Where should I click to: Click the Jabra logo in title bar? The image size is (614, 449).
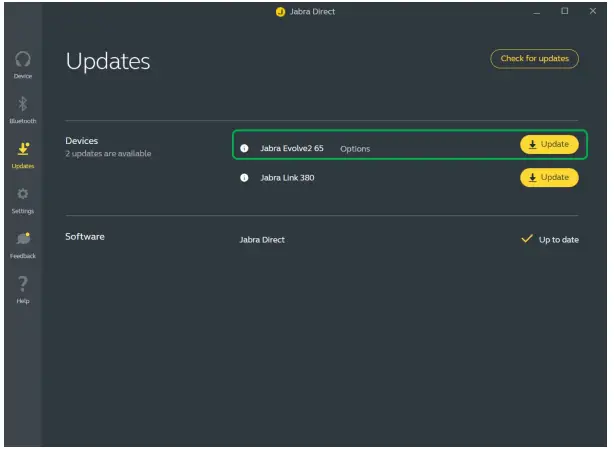(x=280, y=12)
